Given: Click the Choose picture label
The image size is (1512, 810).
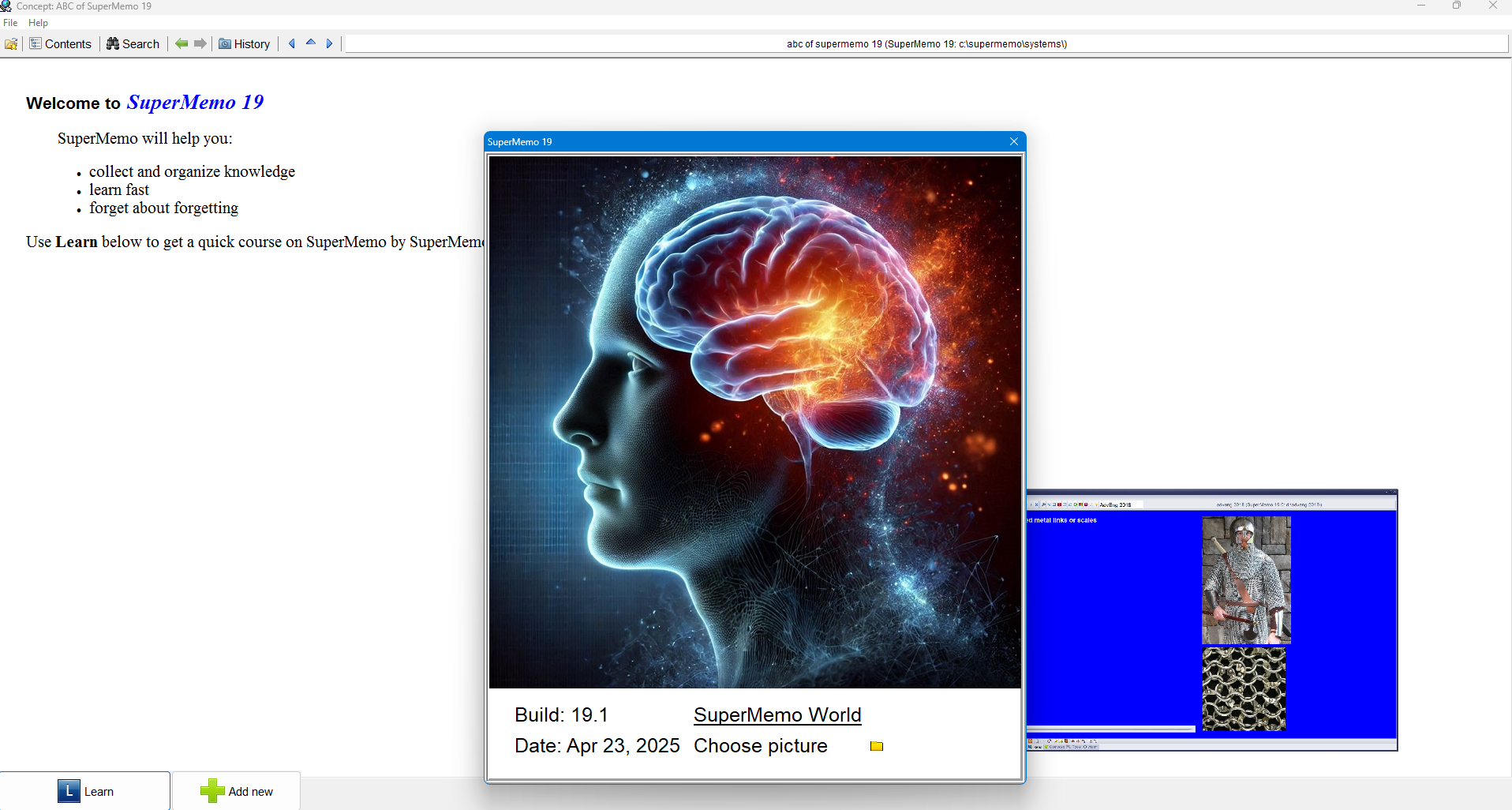Looking at the screenshot, I should pos(761,745).
